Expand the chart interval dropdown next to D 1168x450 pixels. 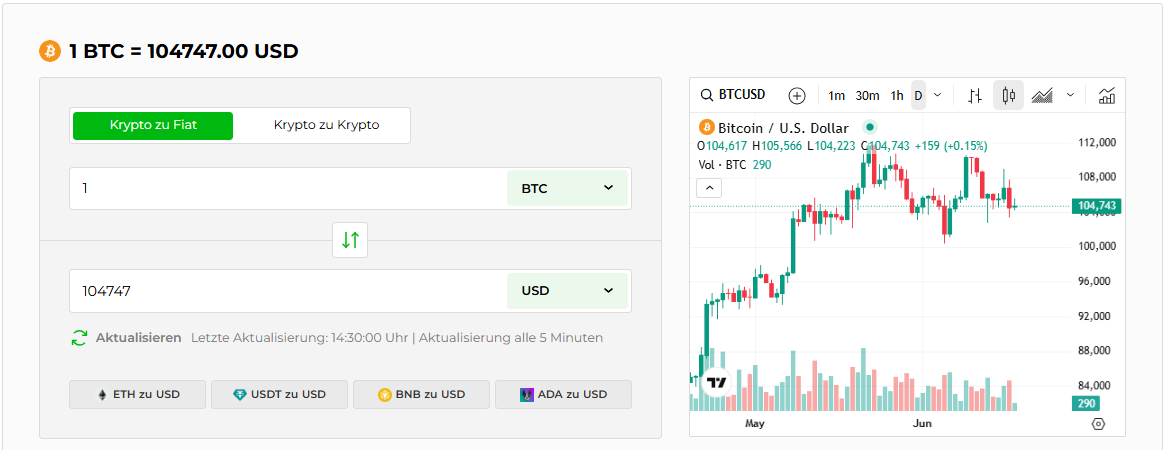[x=936, y=96]
